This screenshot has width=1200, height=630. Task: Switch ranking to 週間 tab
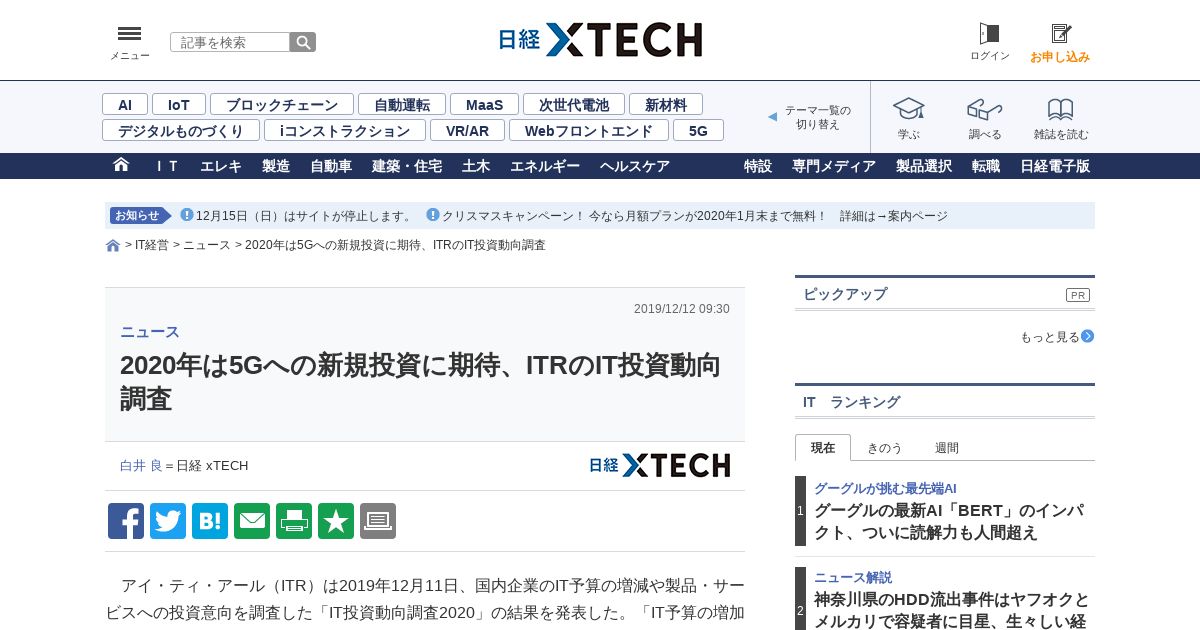pyautogui.click(x=947, y=447)
